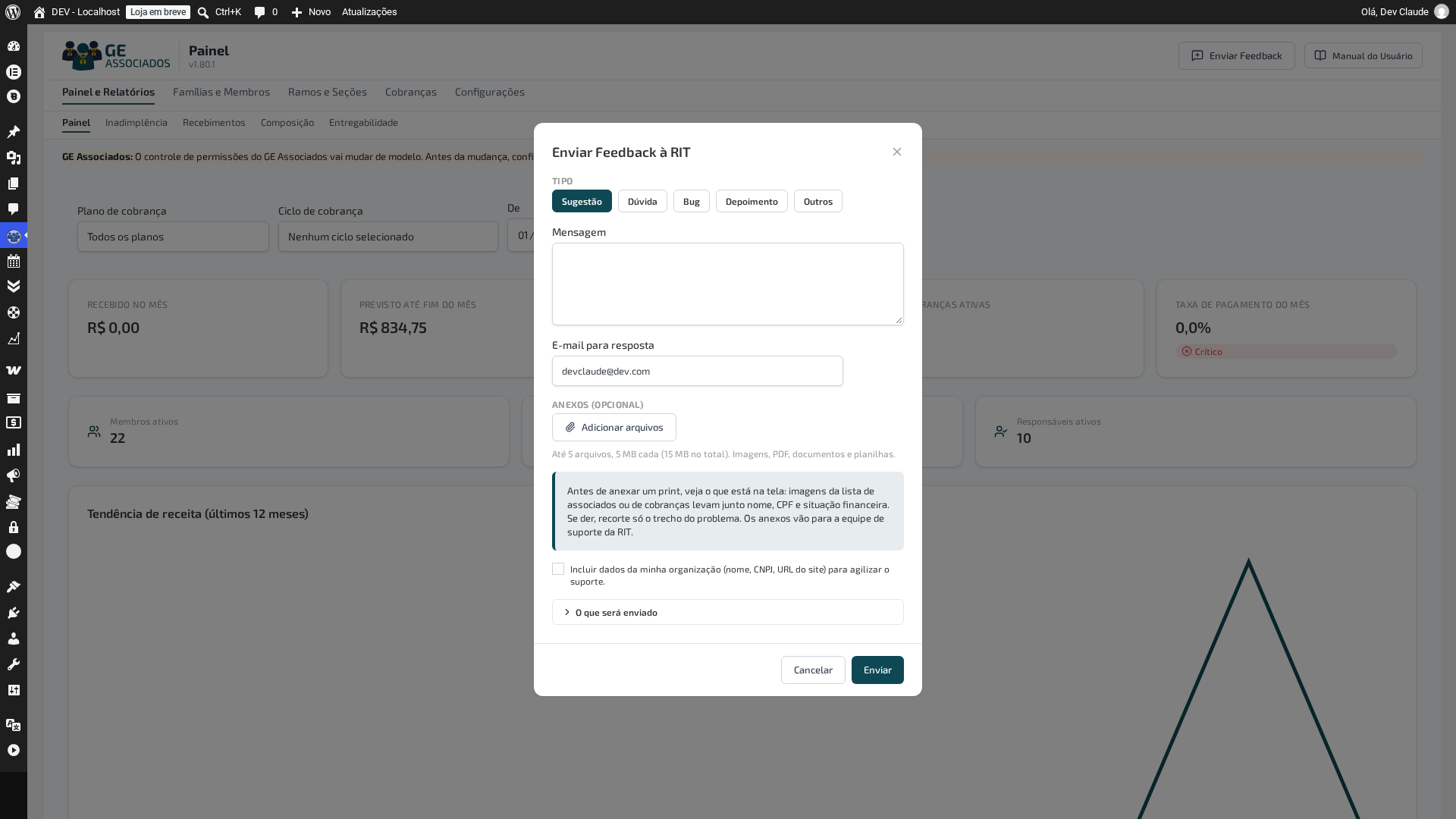Switch to Ramos e Seções tab
The height and width of the screenshot is (819, 1456).
click(x=328, y=92)
